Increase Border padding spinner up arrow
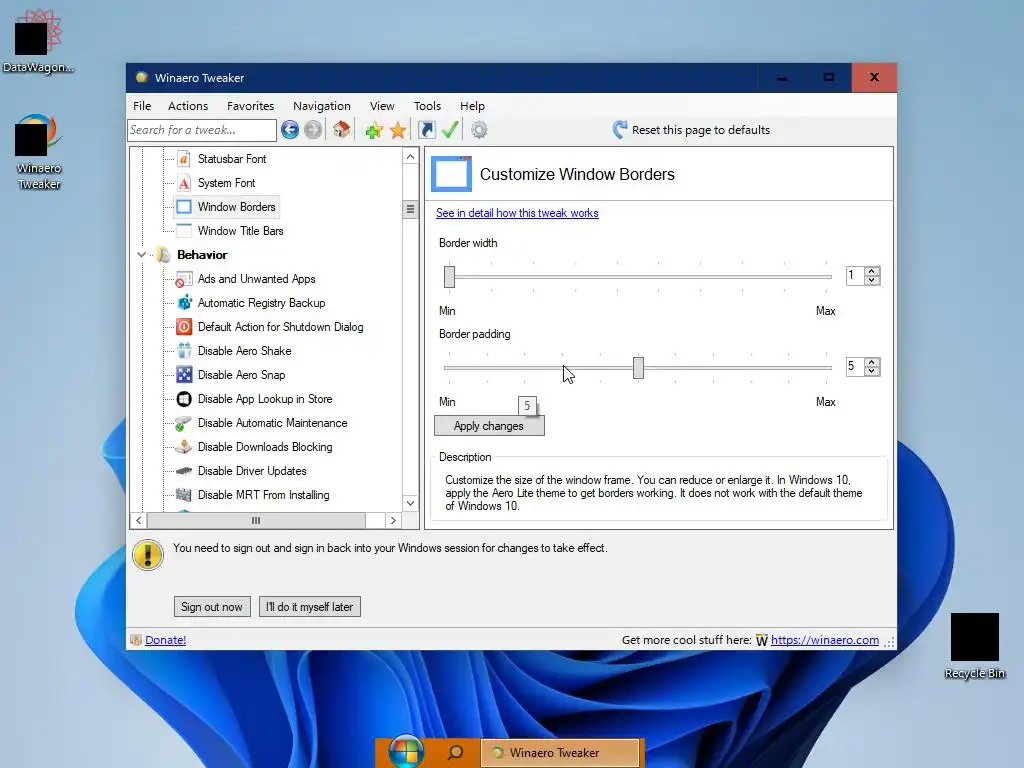 point(871,362)
